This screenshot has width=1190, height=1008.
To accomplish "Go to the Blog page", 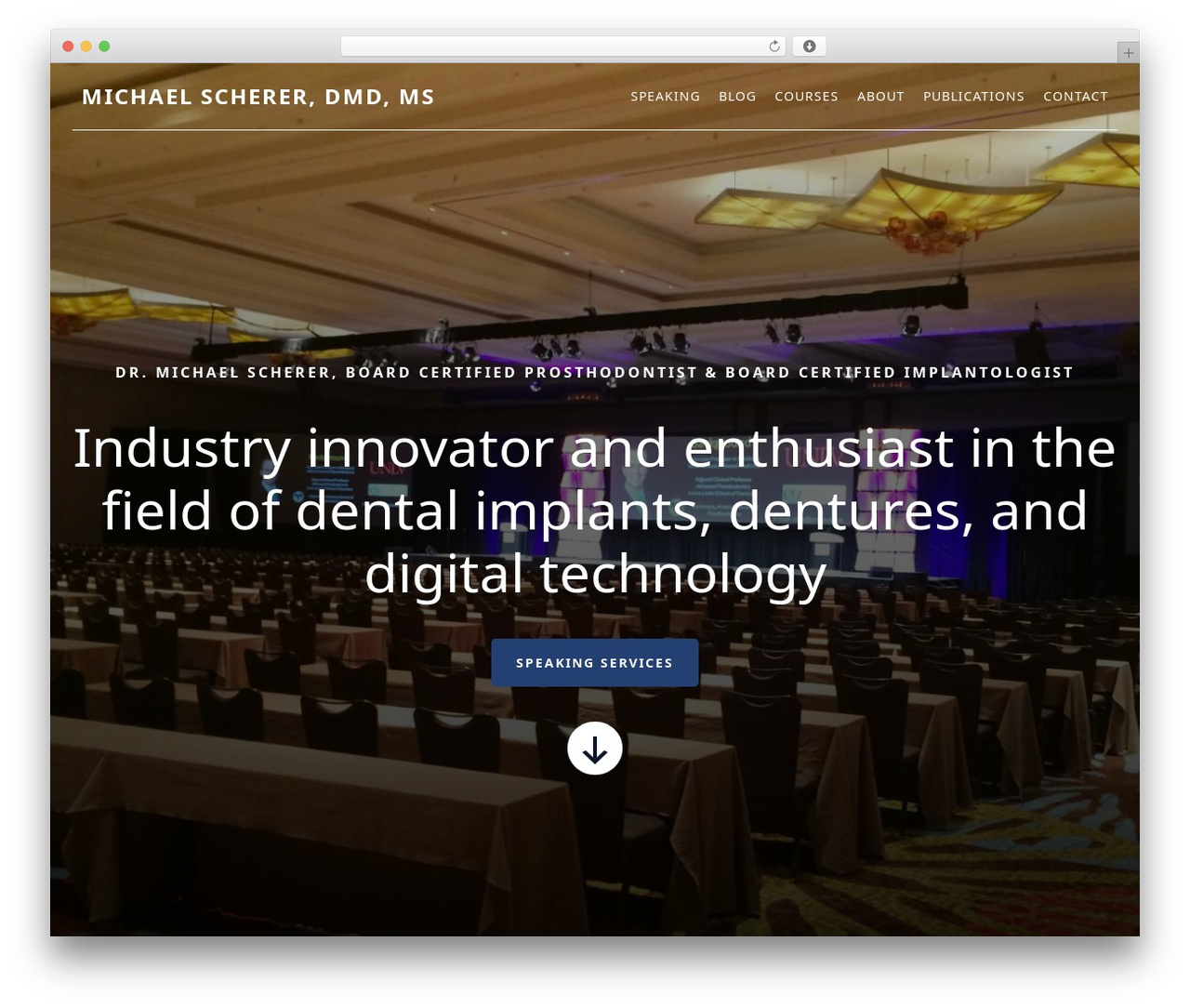I will click(x=737, y=97).
